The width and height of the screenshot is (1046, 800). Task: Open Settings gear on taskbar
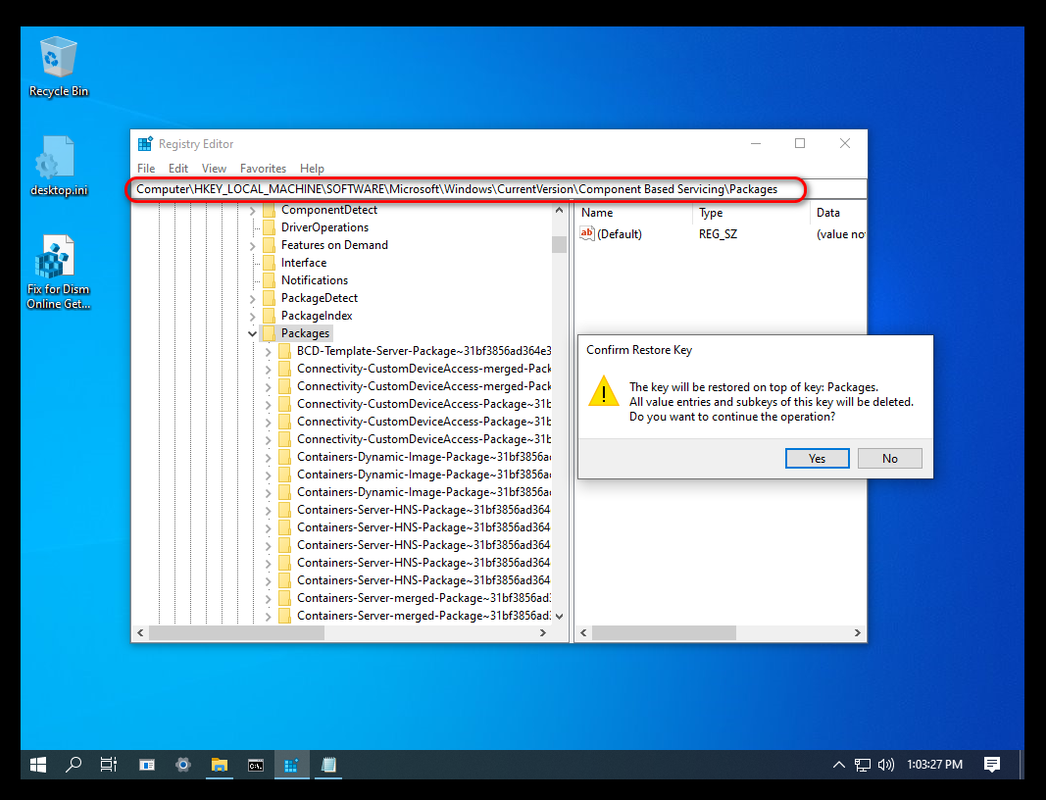point(183,765)
